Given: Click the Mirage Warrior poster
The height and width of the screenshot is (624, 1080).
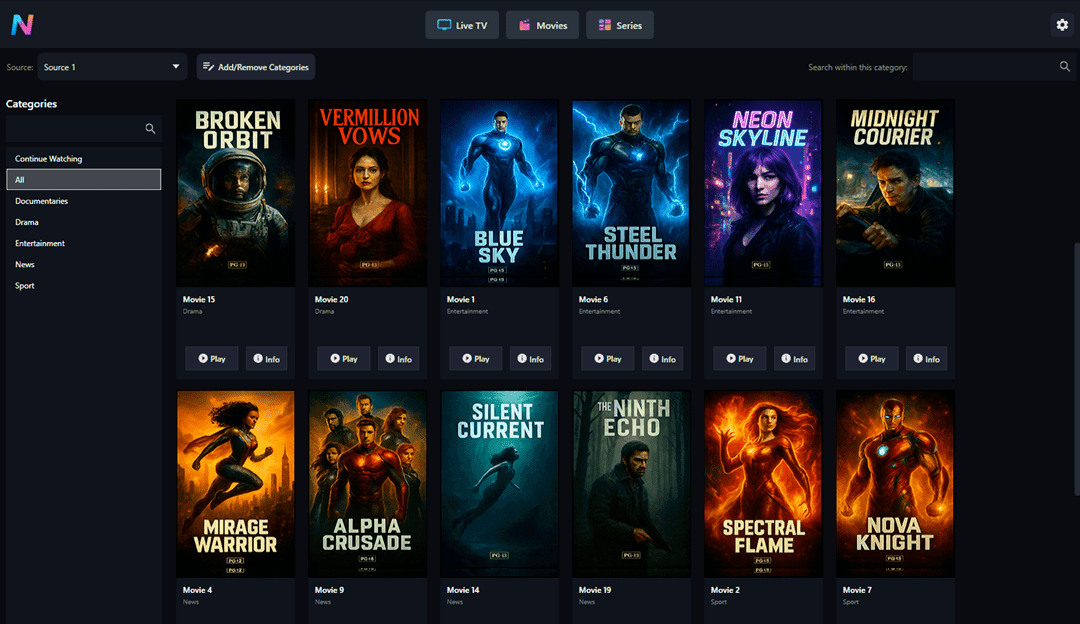Looking at the screenshot, I should point(235,483).
